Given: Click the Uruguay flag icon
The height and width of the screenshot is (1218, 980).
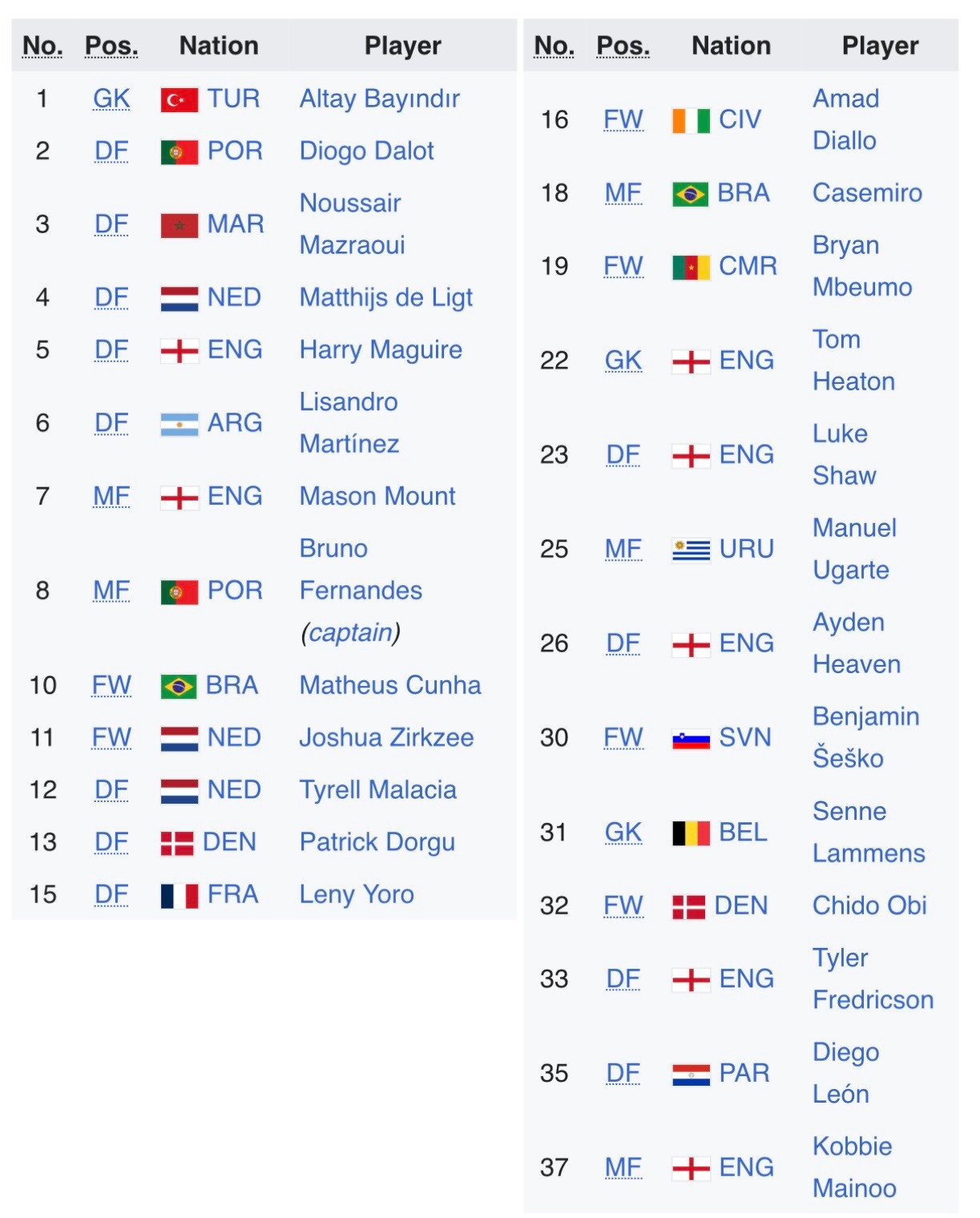Looking at the screenshot, I should 690,550.
